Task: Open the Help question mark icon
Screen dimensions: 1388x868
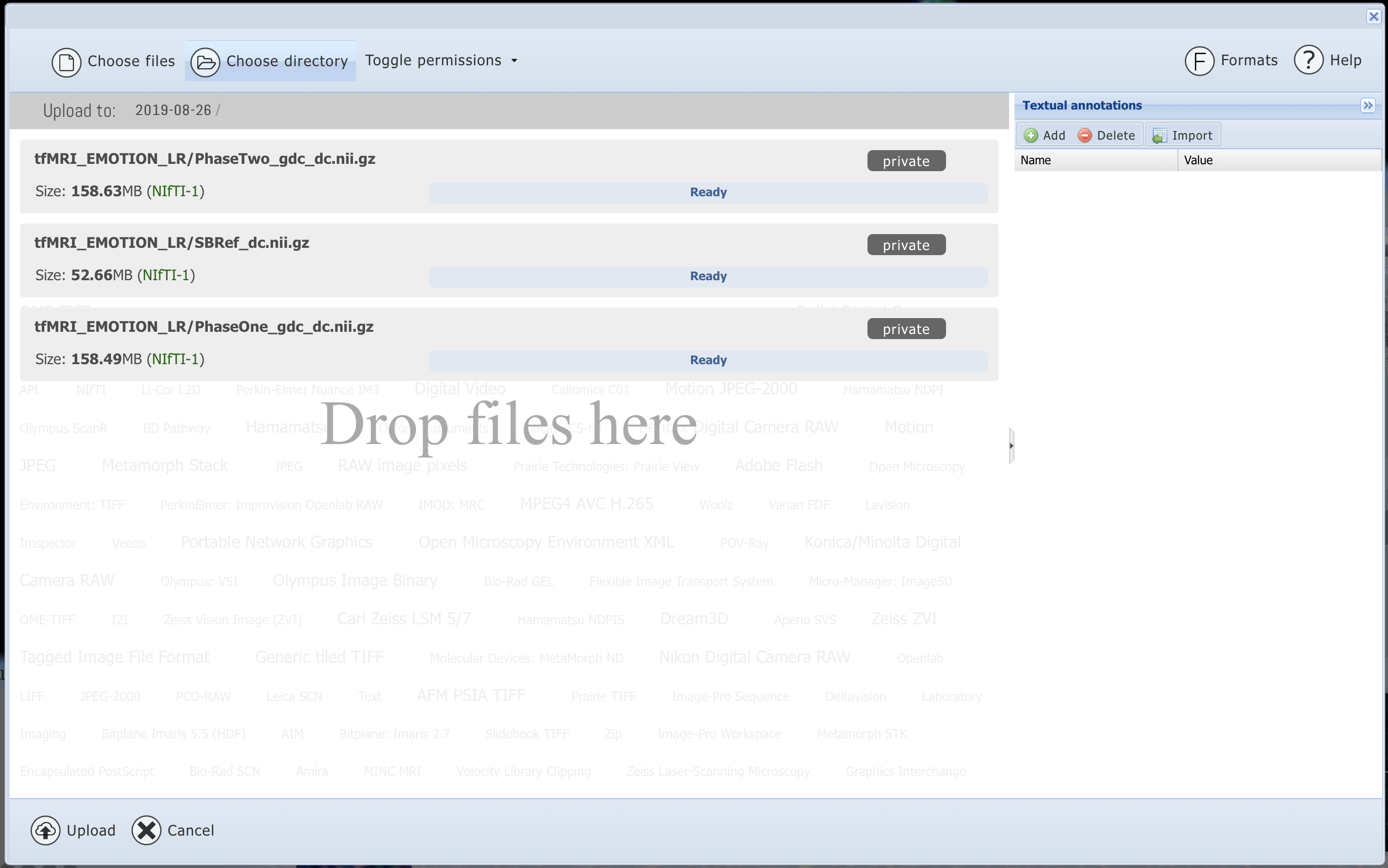Action: click(x=1308, y=60)
